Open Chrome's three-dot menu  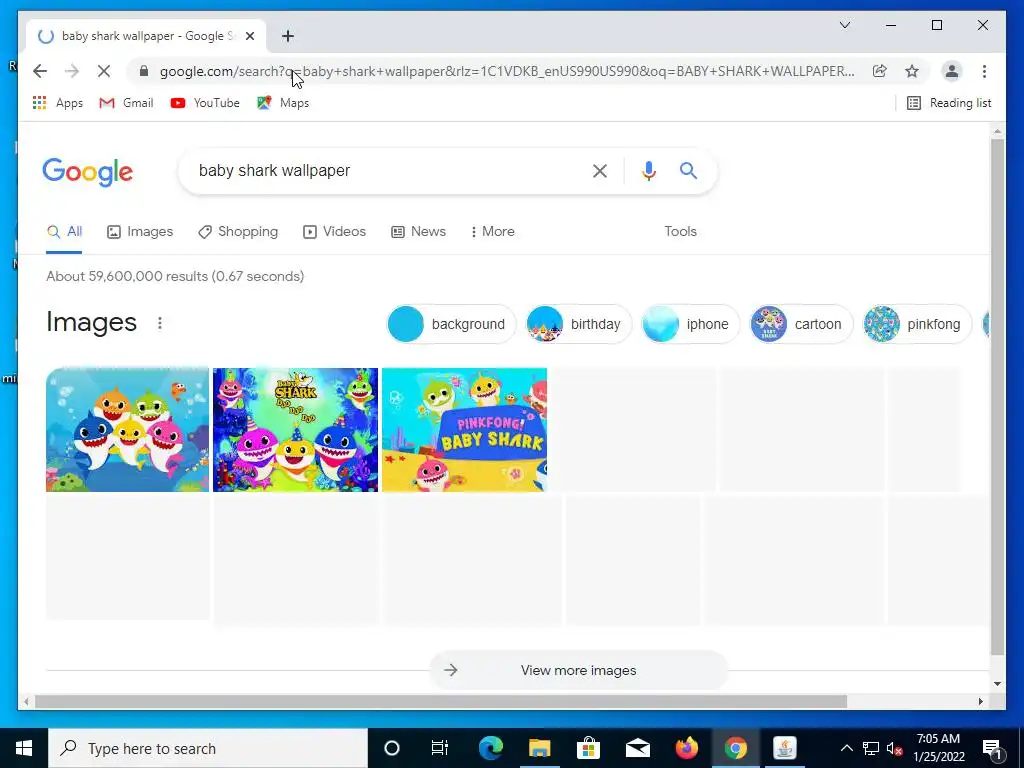point(984,71)
